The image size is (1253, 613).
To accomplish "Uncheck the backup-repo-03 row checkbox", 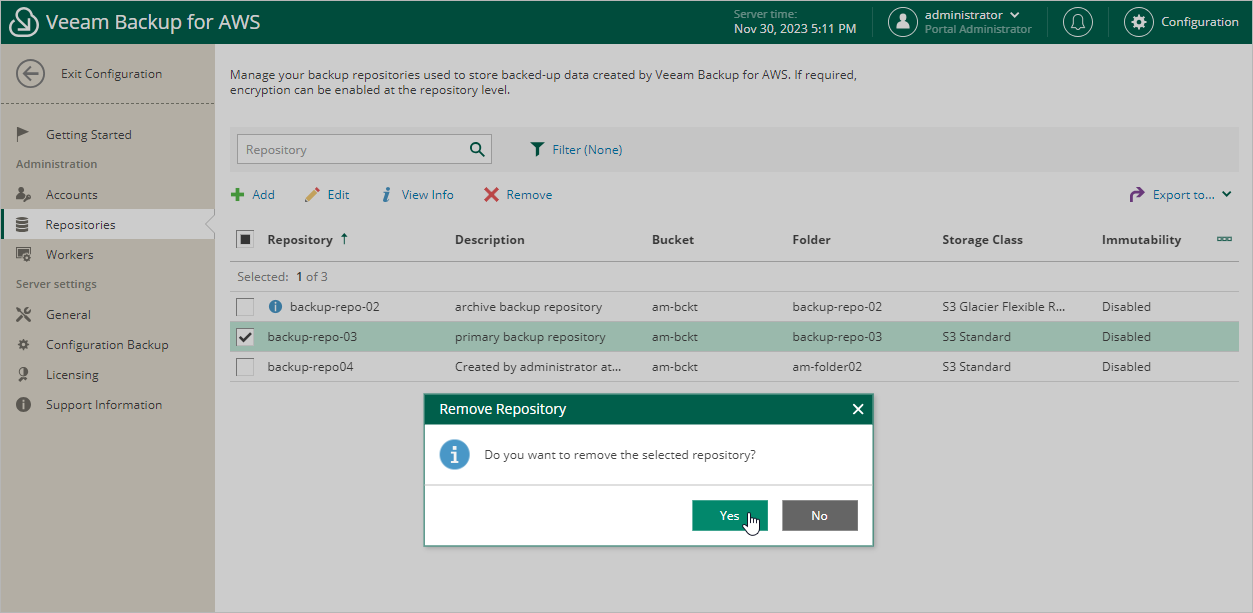I will 245,337.
